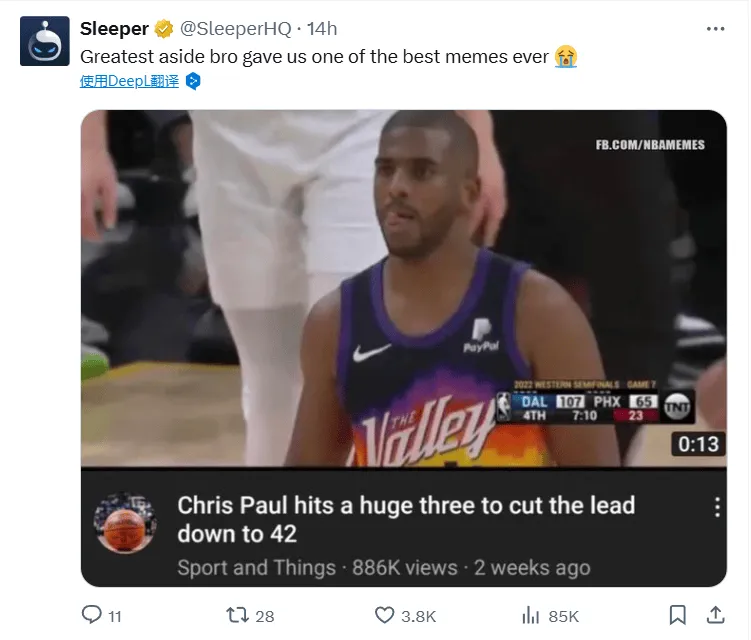This screenshot has height=640, width=751.
Task: Click the gold verified badge beside Sleeper
Action: tap(164, 29)
